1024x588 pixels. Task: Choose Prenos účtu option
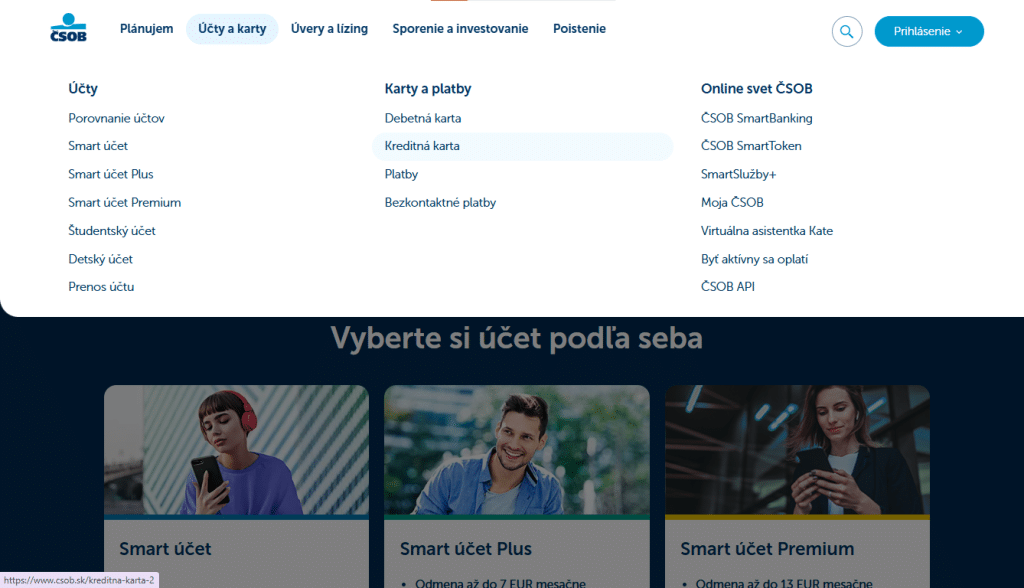(101, 287)
